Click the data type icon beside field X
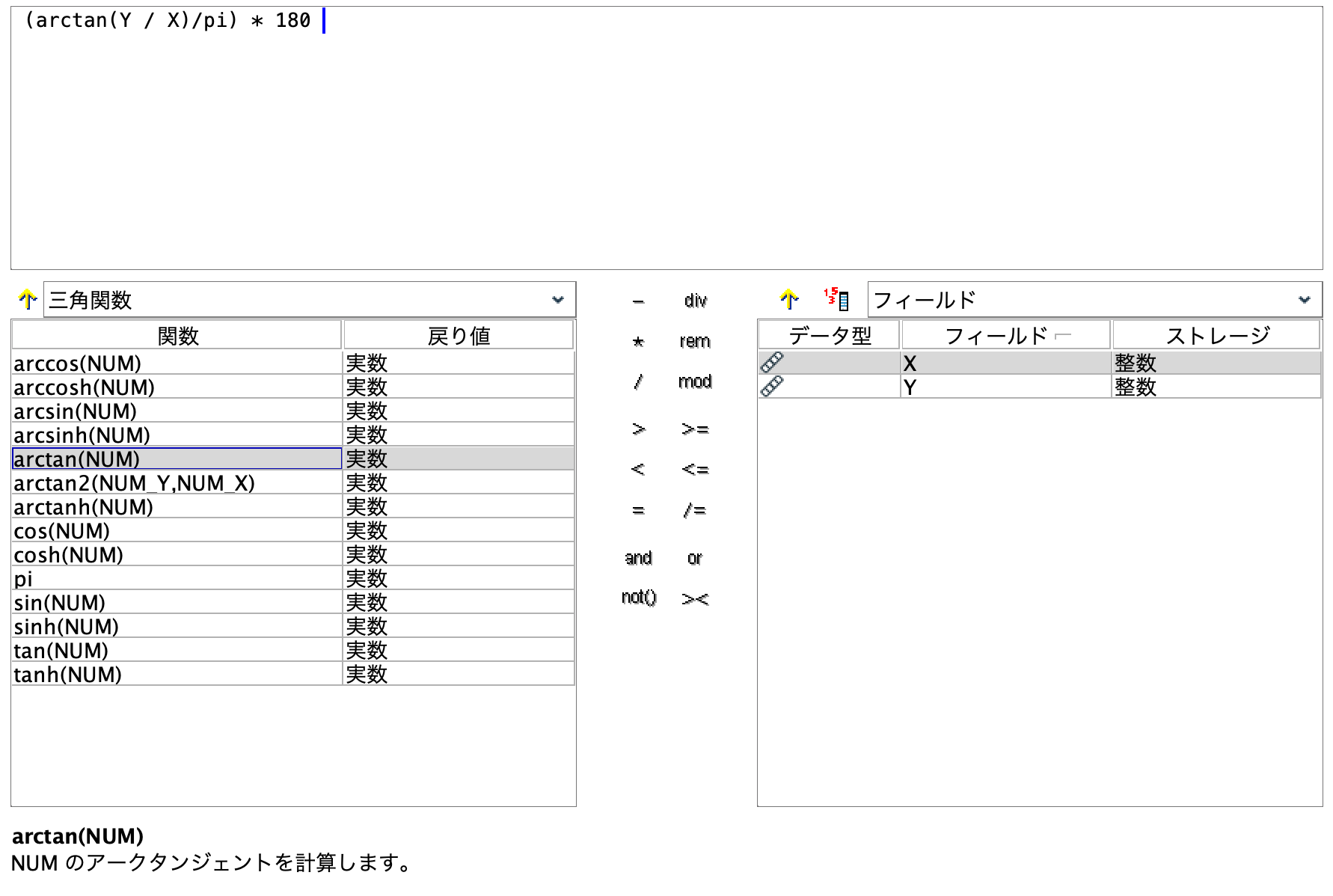The height and width of the screenshot is (896, 1333). tap(770, 363)
